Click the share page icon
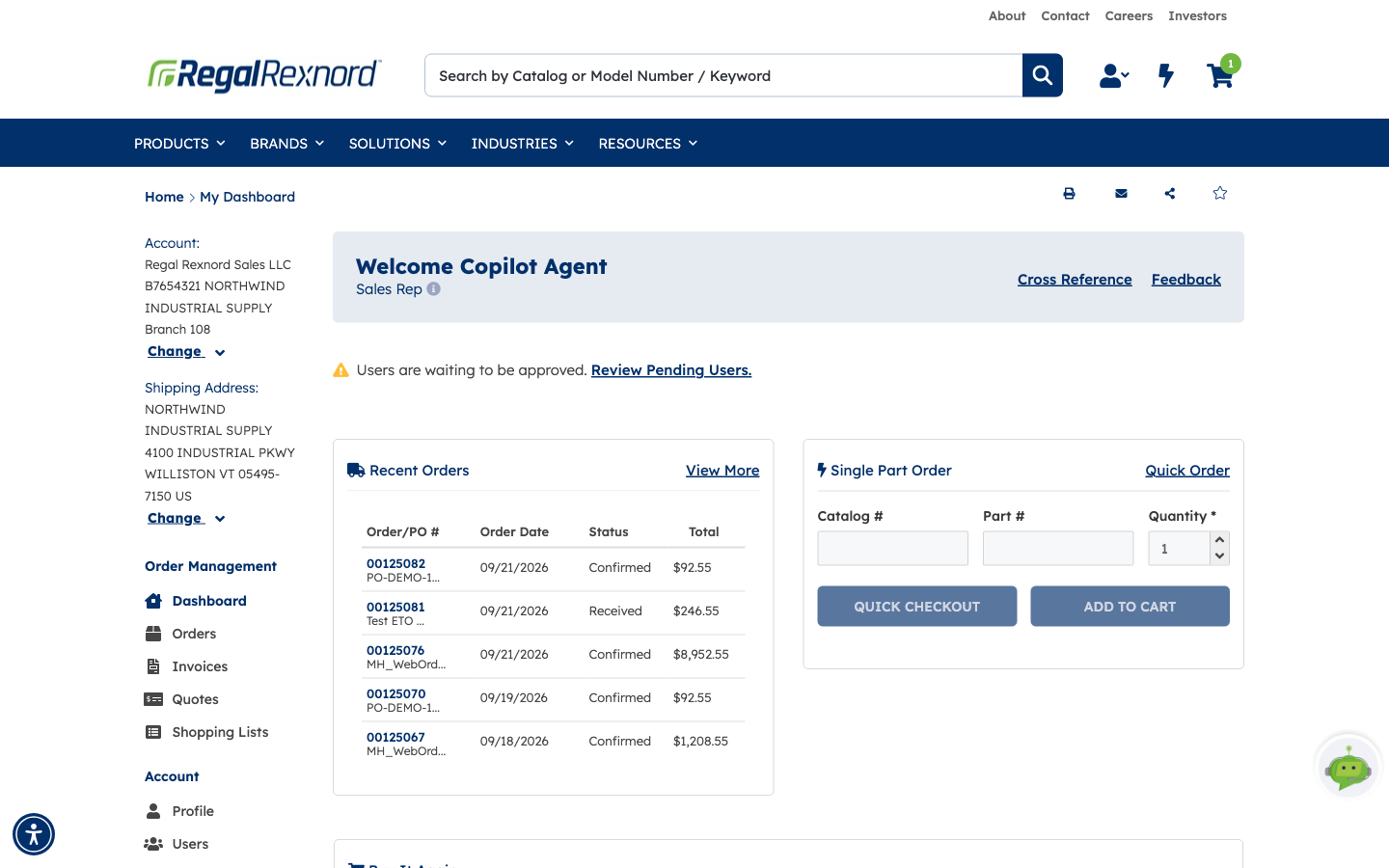This screenshot has width=1389, height=868. point(1170,194)
